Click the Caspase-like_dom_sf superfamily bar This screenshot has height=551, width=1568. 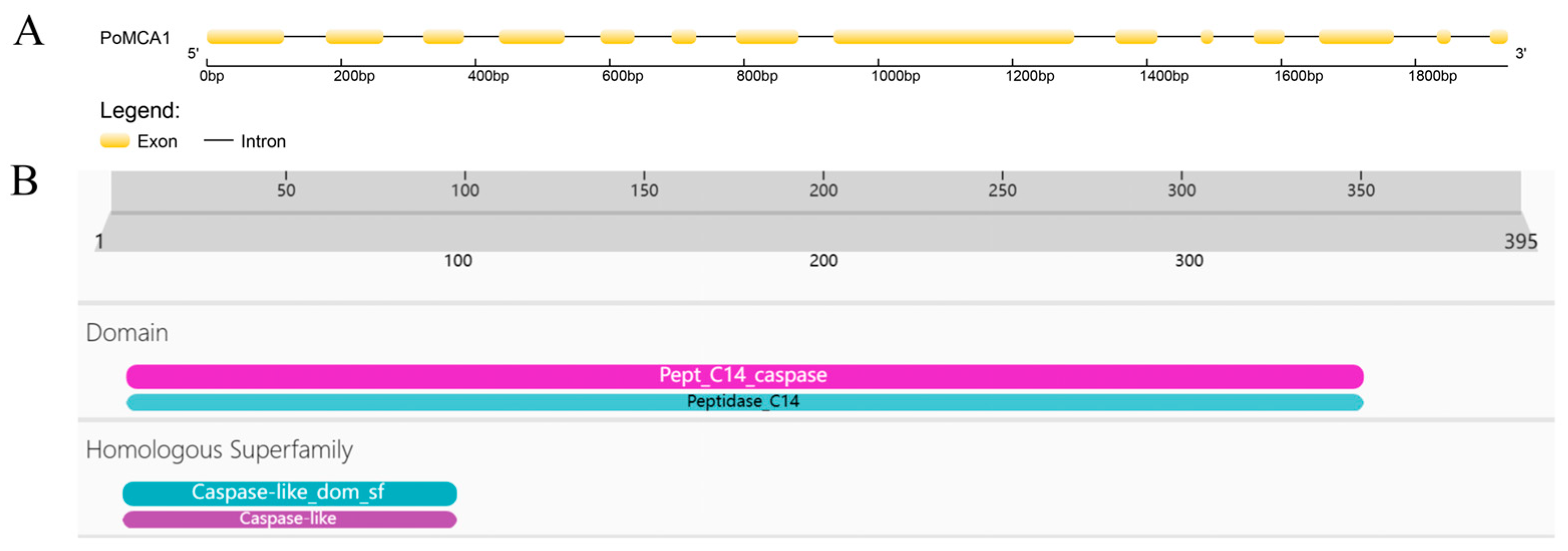[x=289, y=492]
